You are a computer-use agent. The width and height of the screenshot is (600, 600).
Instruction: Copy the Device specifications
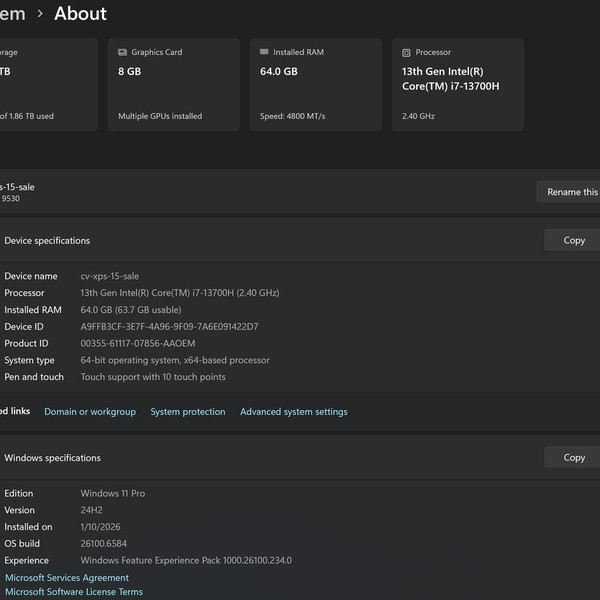pyautogui.click(x=574, y=240)
